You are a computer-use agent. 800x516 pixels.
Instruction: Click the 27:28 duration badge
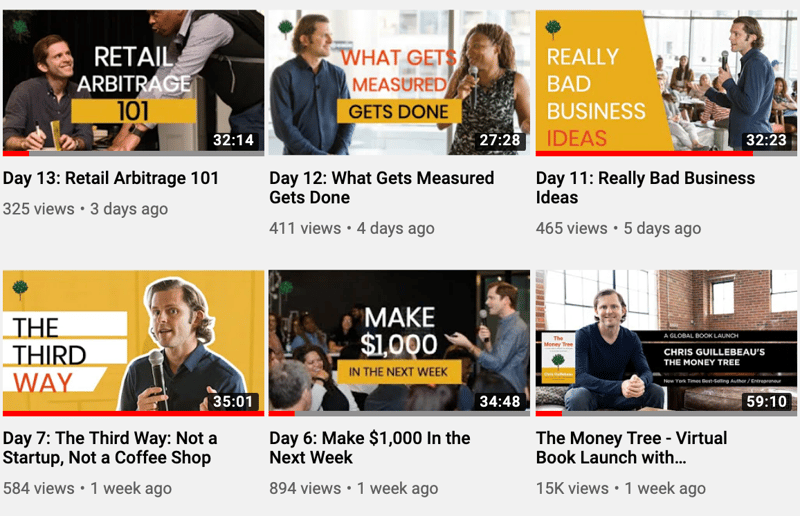pos(499,140)
